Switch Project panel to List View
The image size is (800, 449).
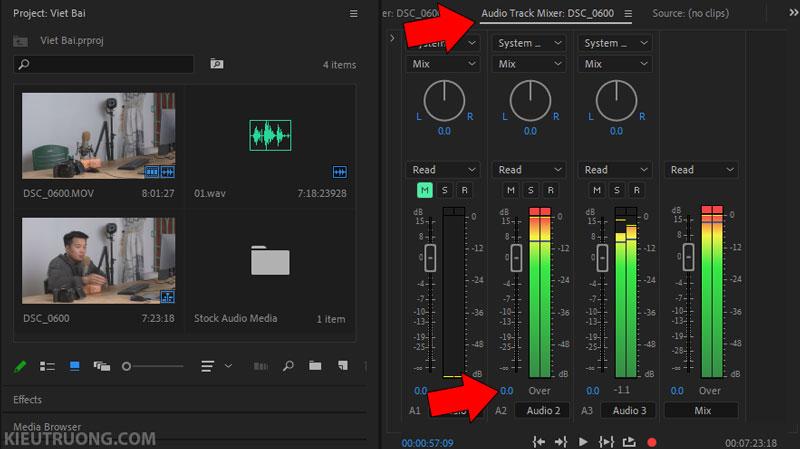coord(47,366)
